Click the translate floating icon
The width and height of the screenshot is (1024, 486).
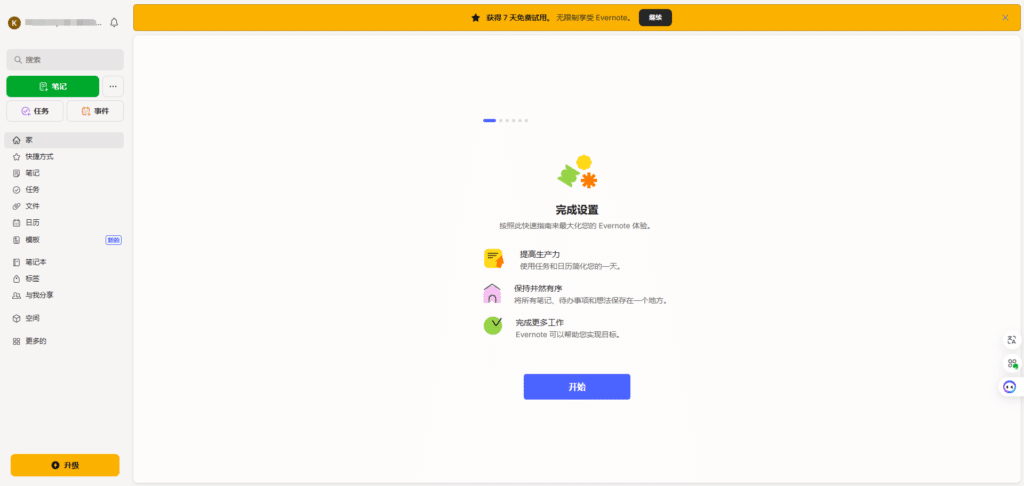pos(1011,340)
